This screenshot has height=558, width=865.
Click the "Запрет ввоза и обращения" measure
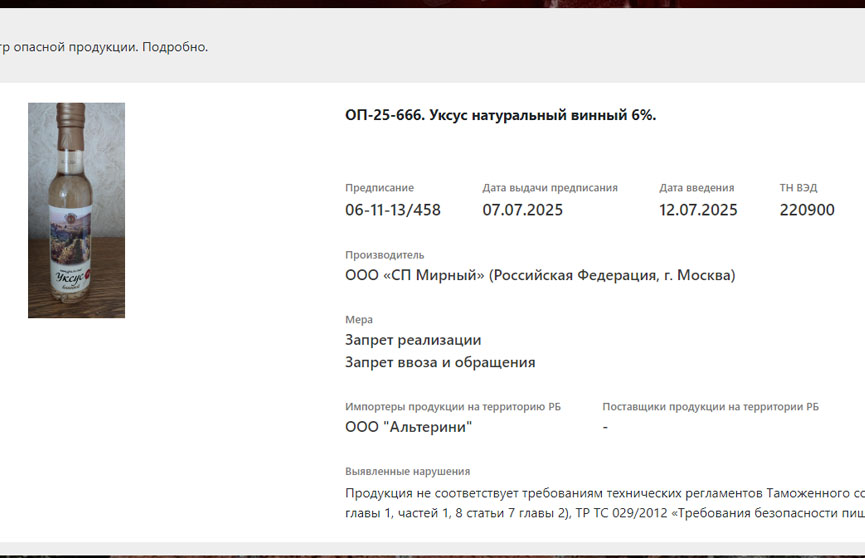click(440, 362)
